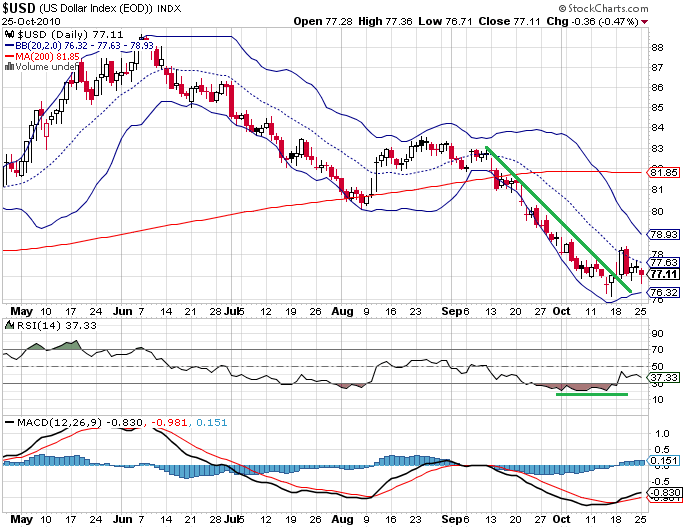The width and height of the screenshot is (683, 527).
Task: Click the red MA(200) legend line marker
Action: point(10,59)
